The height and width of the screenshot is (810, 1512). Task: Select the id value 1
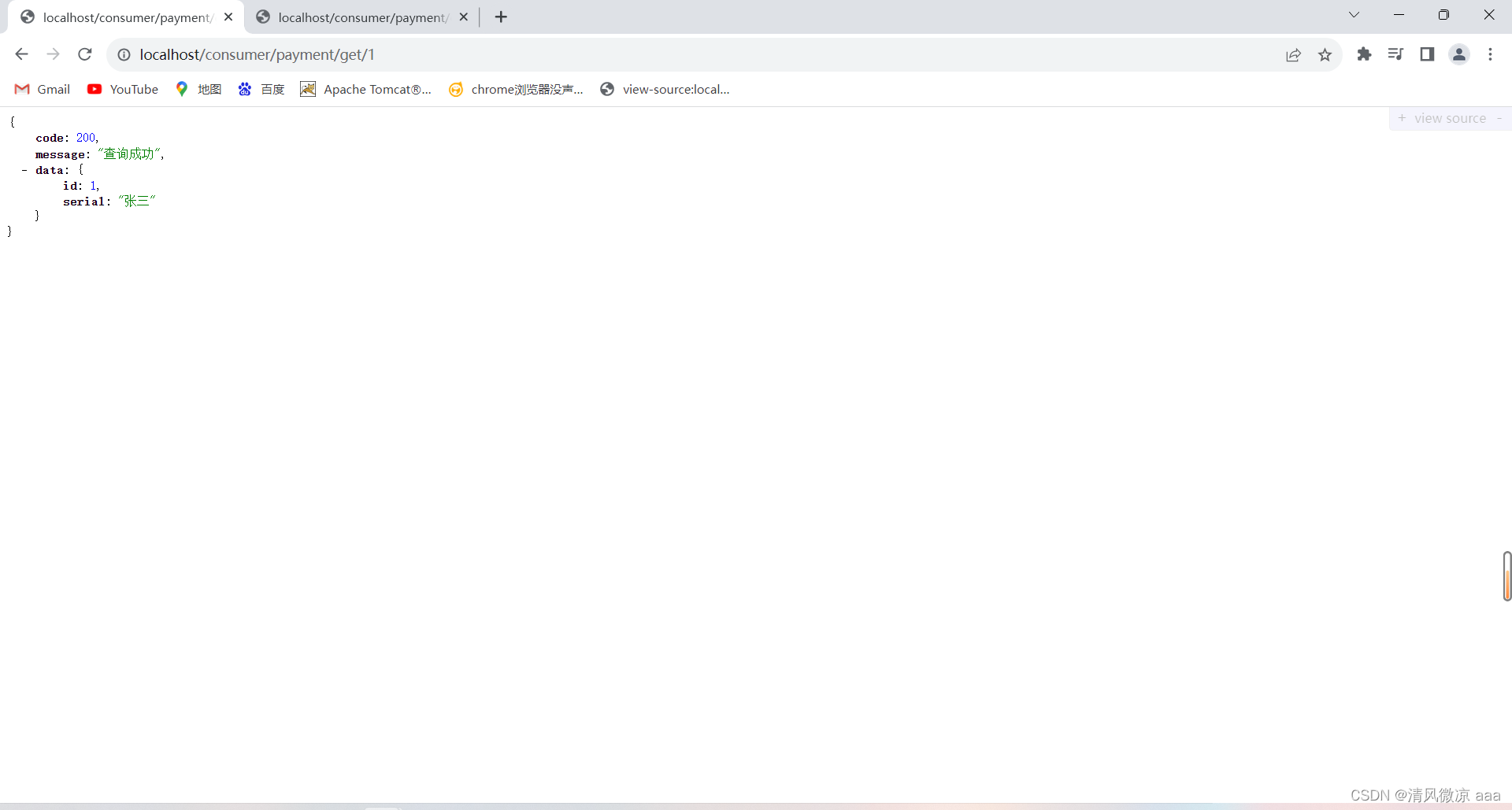pos(93,186)
